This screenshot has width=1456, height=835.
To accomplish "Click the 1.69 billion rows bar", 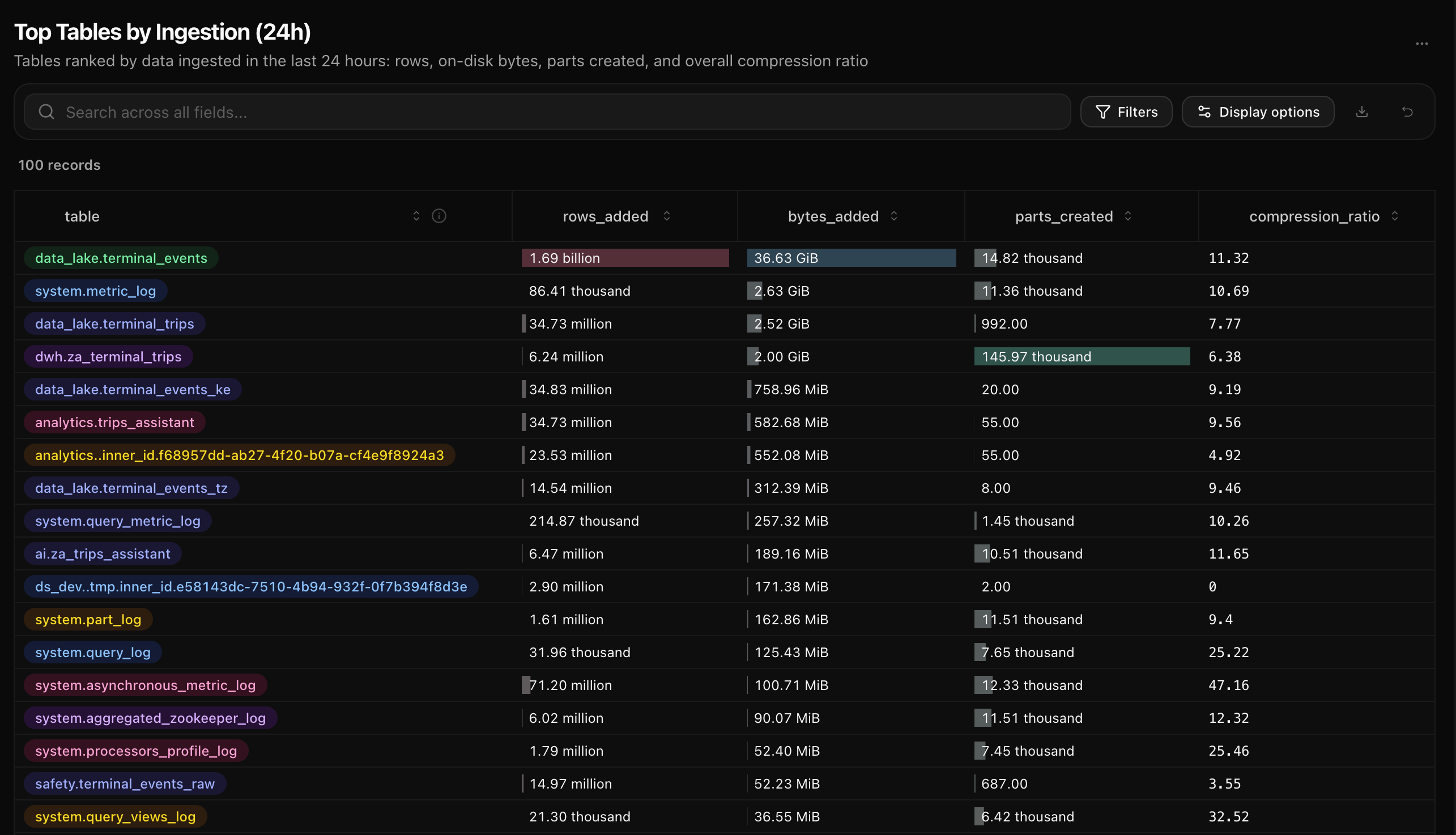I will (625, 258).
